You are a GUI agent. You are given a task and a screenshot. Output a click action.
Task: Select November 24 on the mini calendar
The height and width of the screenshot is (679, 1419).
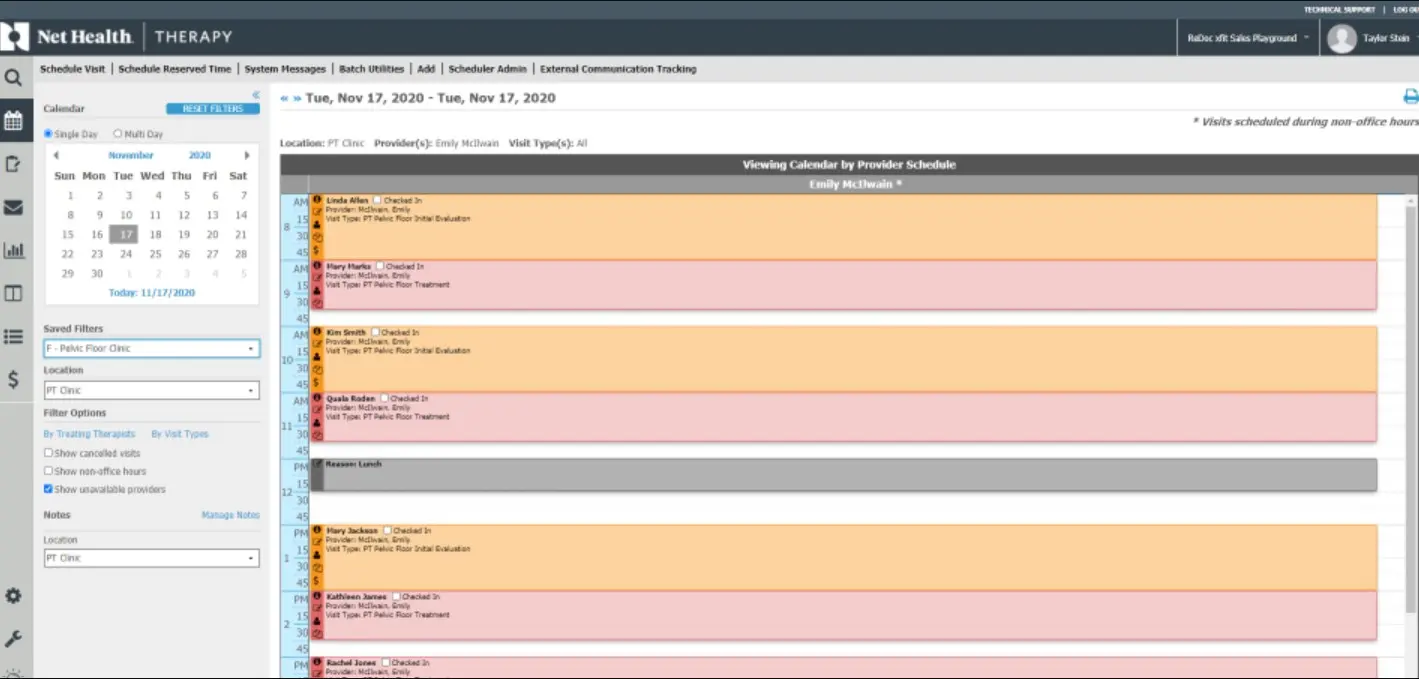(123, 253)
